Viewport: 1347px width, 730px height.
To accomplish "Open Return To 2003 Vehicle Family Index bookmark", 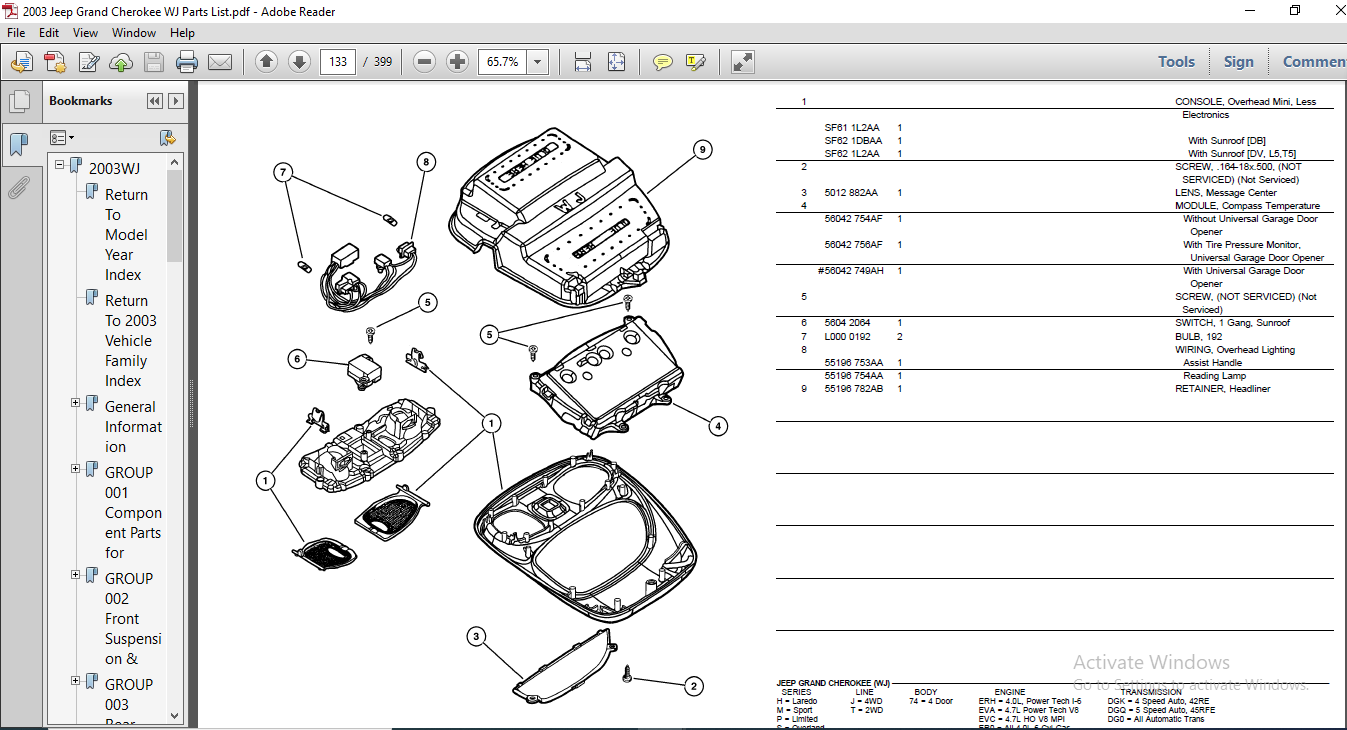I will tap(131, 341).
